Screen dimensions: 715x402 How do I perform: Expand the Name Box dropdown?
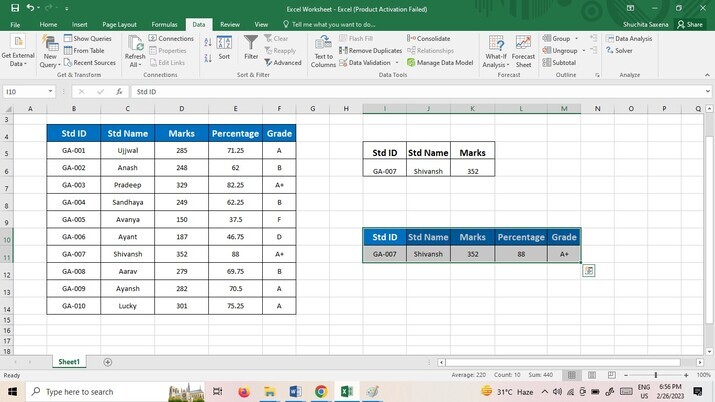click(50, 92)
